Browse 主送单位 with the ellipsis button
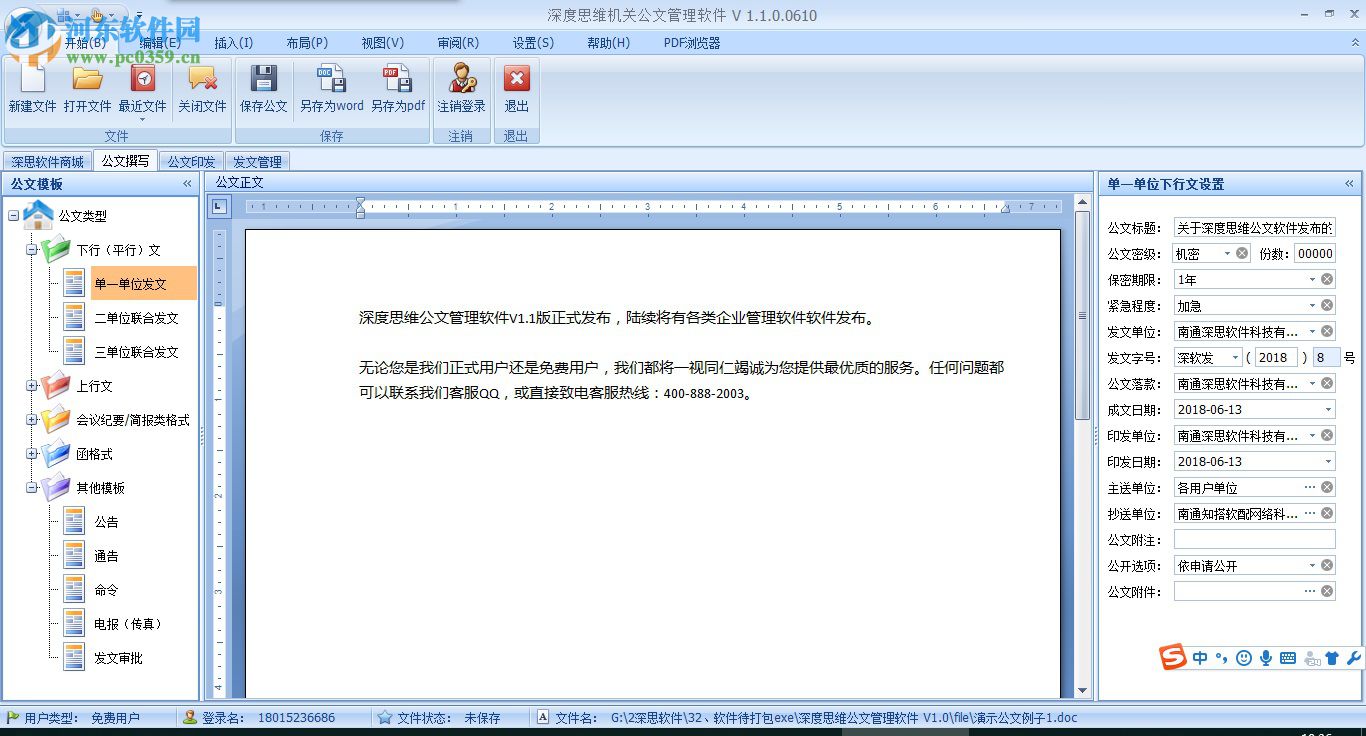Viewport: 1366px width, 736px height. point(1310,488)
